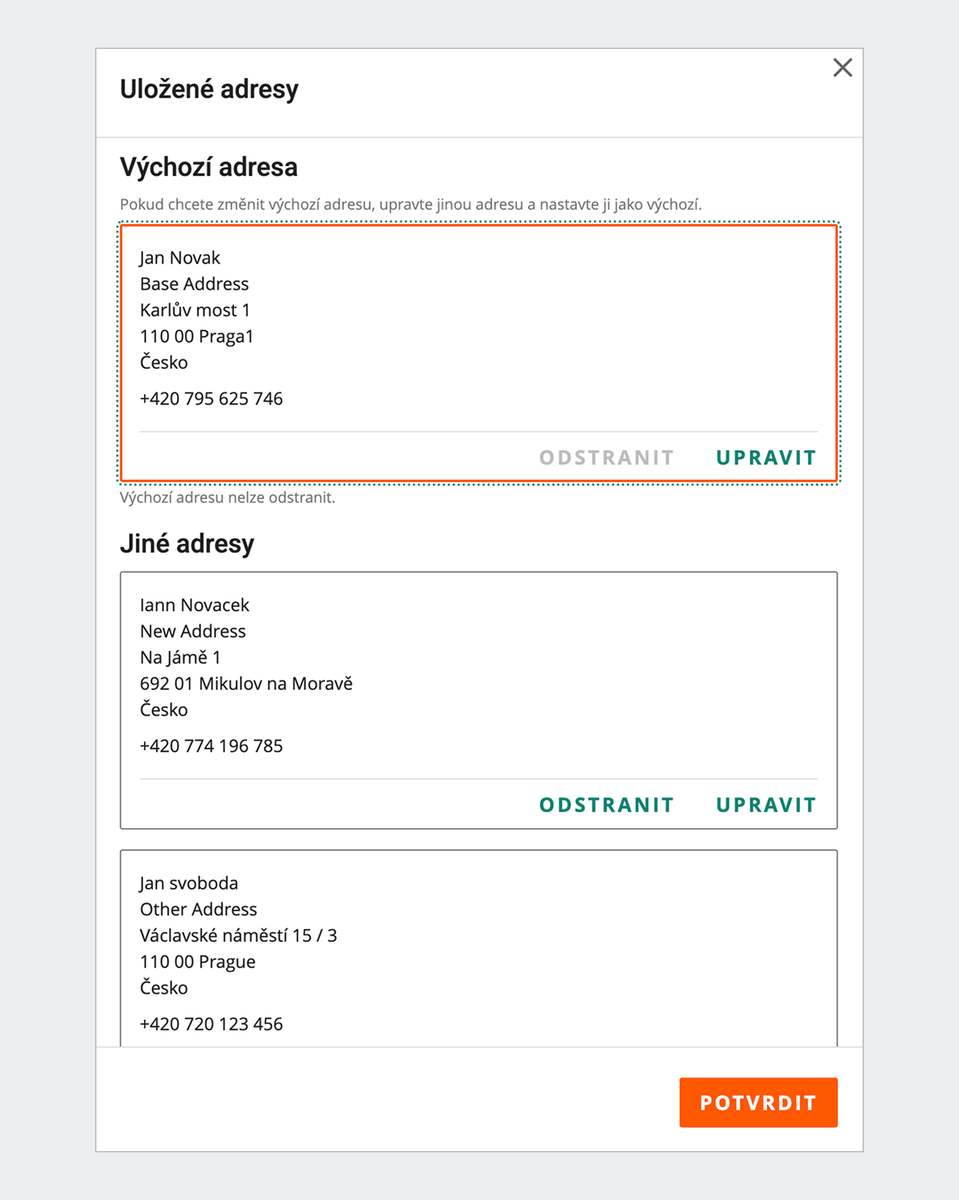
Task: Close the Uložené adresy dialog
Action: coord(842,67)
